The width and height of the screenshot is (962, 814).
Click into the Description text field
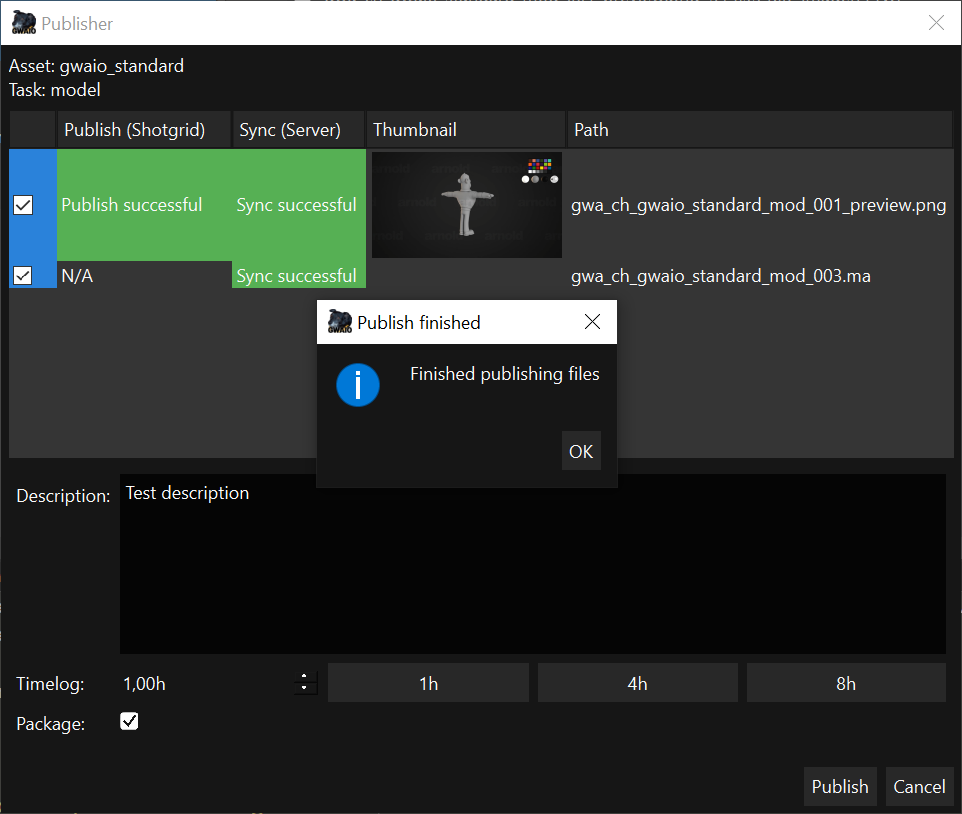[532, 565]
